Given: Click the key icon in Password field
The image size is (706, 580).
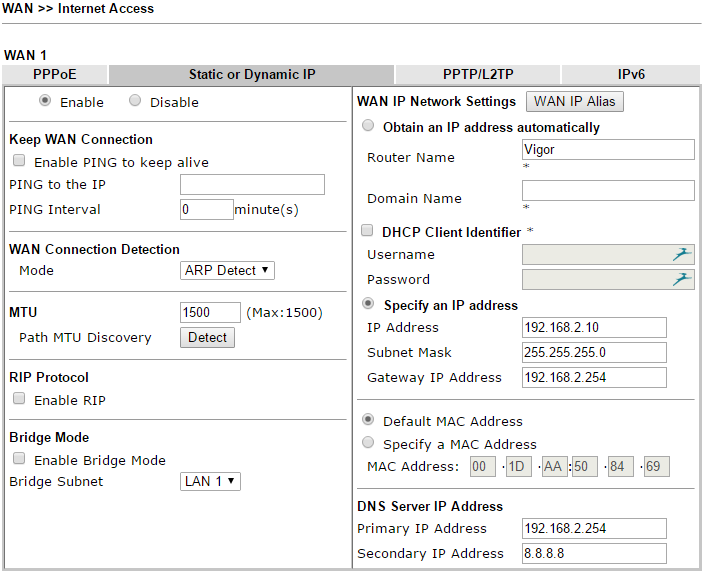Looking at the screenshot, I should tap(682, 279).
